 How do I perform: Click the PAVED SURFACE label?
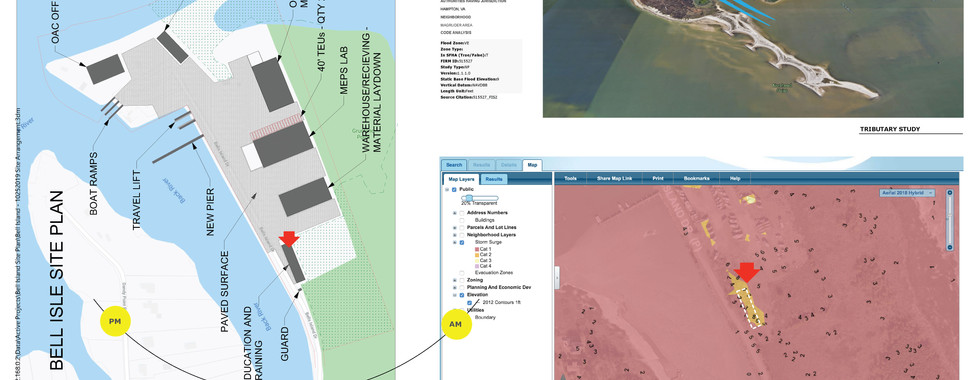tap(224, 291)
